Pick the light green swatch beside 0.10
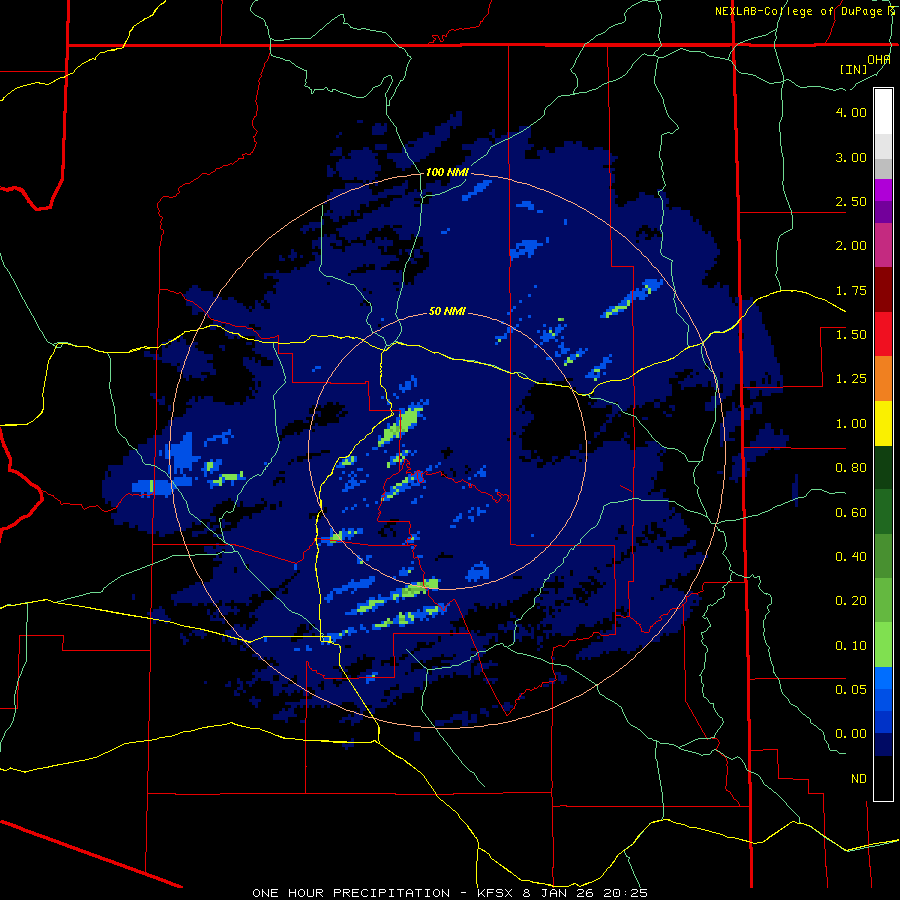Screen dimensions: 900x900 883,645
